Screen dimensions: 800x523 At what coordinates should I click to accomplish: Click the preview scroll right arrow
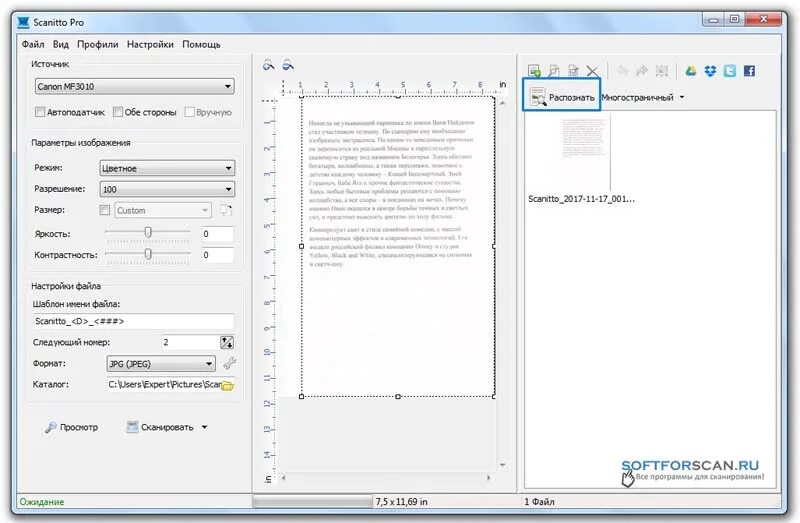coord(488,478)
